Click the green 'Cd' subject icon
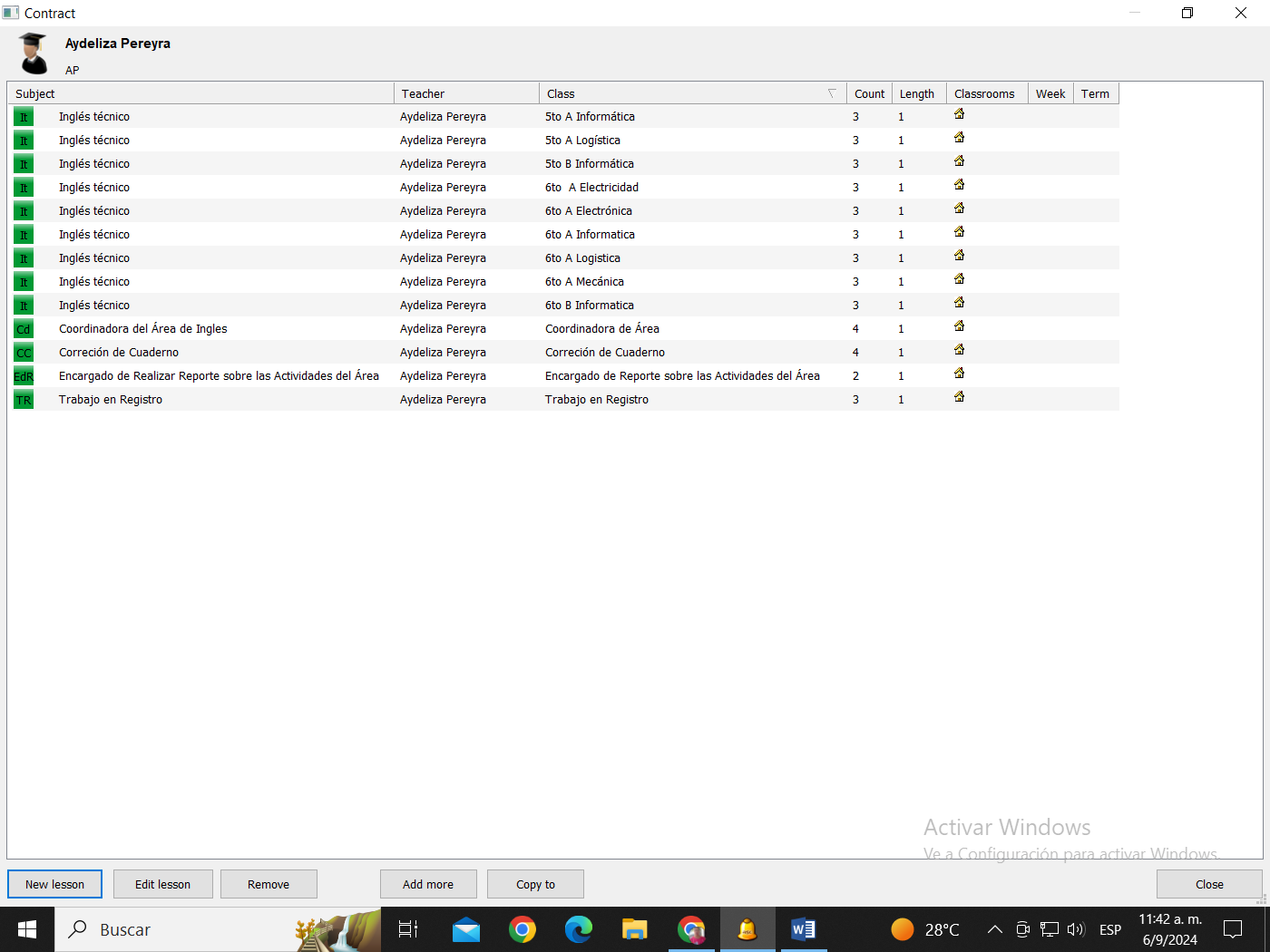 point(24,329)
